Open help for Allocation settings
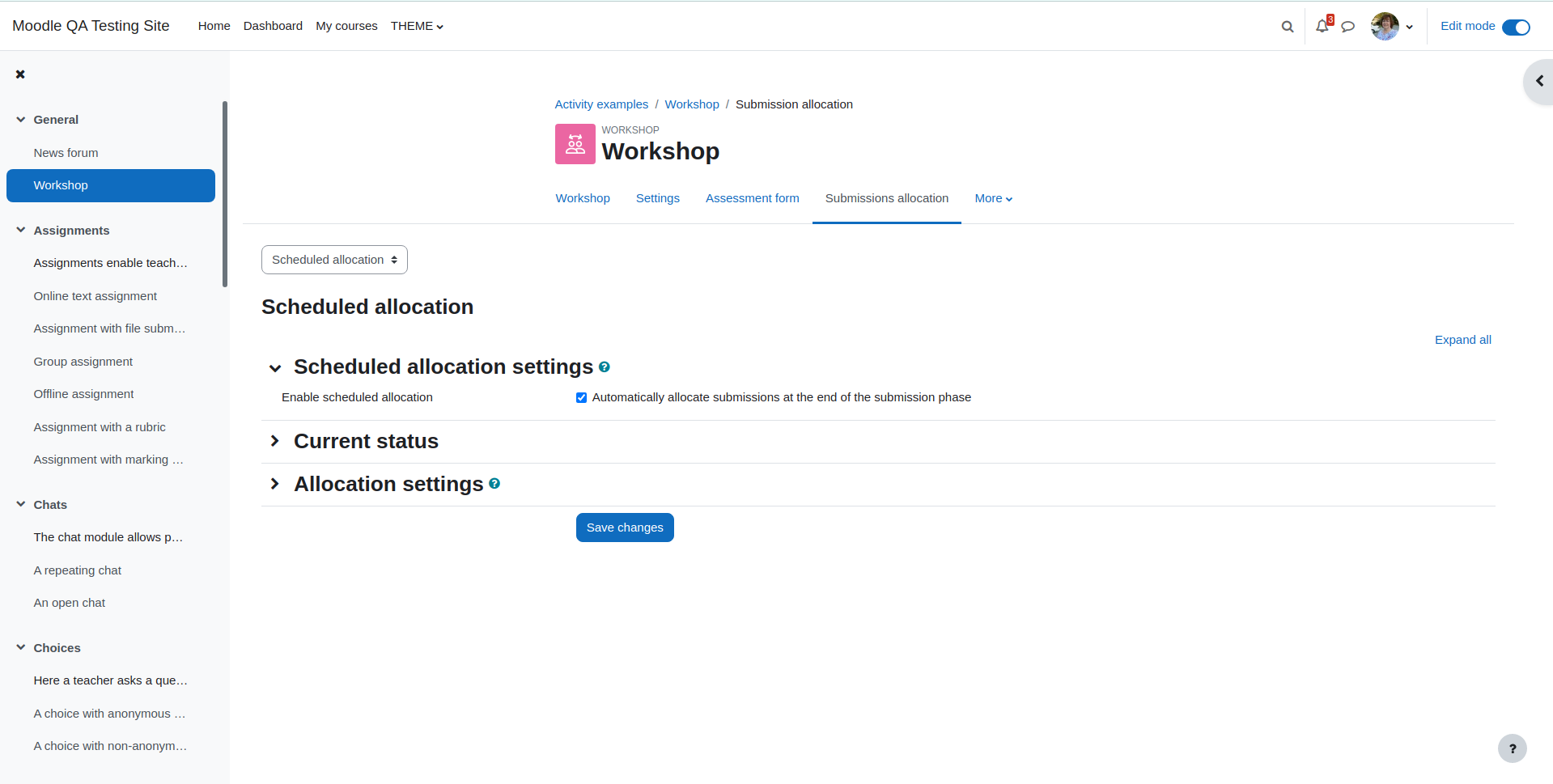This screenshot has height=784, width=1553. pyautogui.click(x=494, y=484)
